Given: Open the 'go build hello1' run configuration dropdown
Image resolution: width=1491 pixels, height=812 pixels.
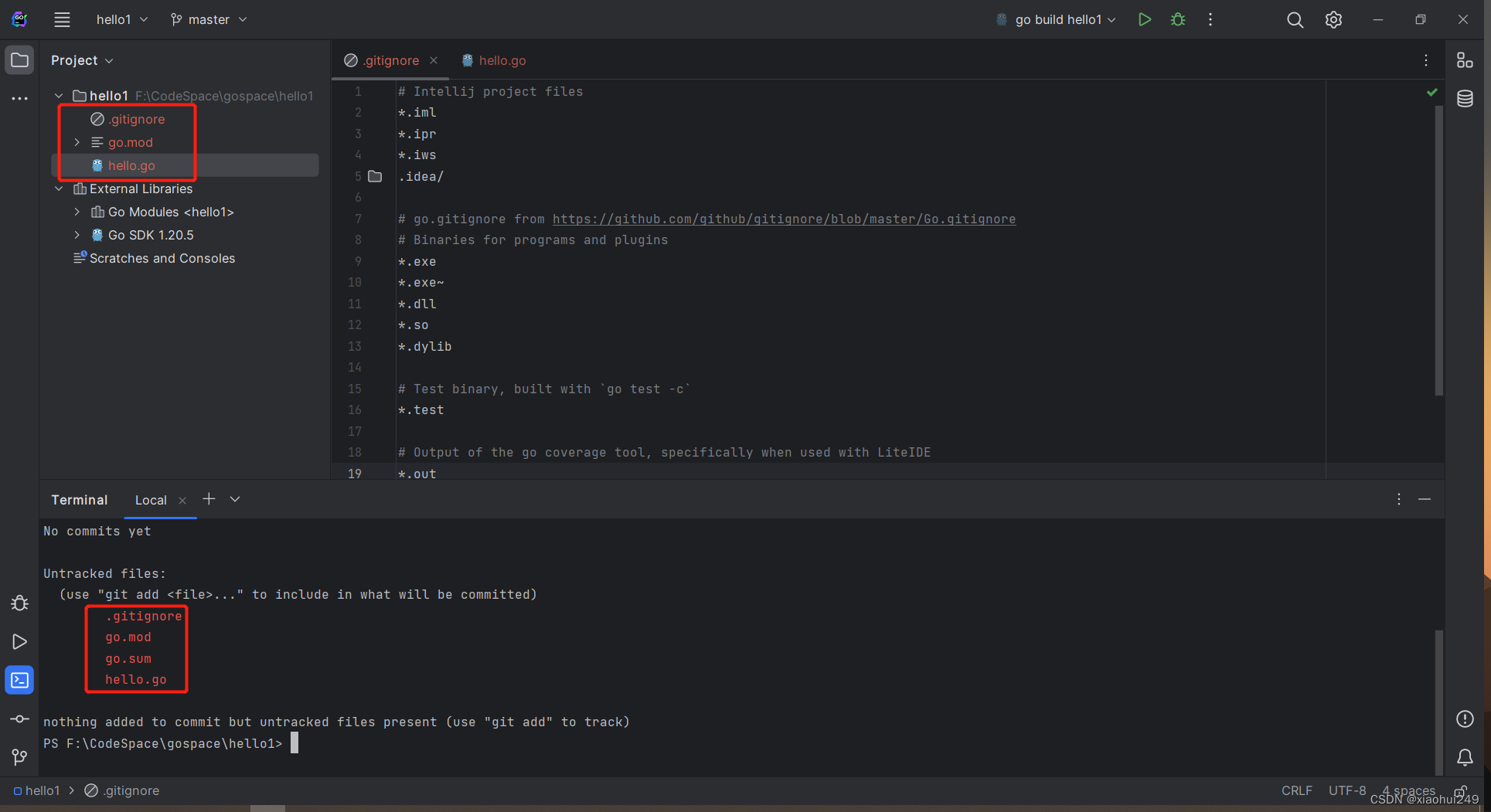Looking at the screenshot, I should tap(1057, 19).
